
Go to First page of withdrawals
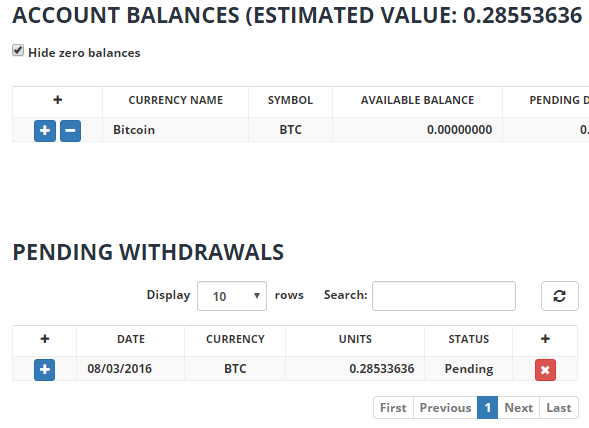(393, 408)
